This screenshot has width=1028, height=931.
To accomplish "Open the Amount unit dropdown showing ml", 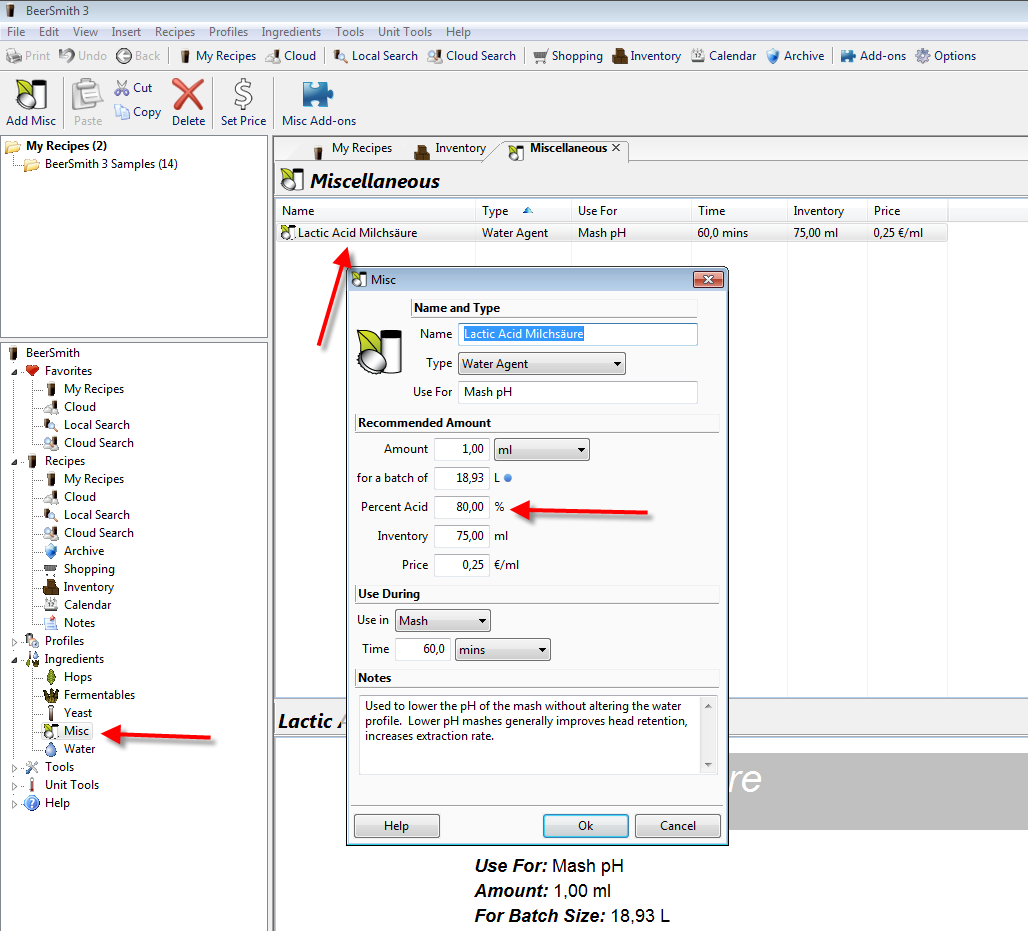I will pyautogui.click(x=541, y=450).
